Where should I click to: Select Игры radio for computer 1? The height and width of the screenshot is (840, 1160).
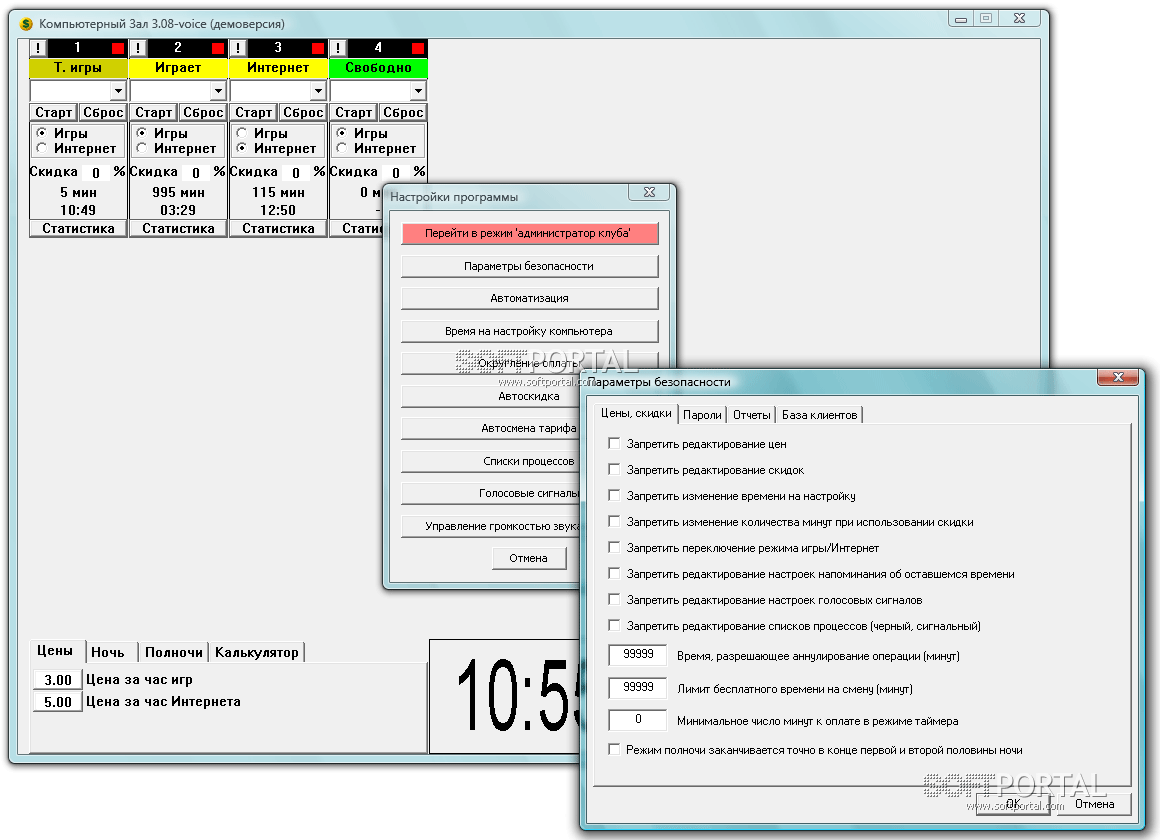point(42,132)
